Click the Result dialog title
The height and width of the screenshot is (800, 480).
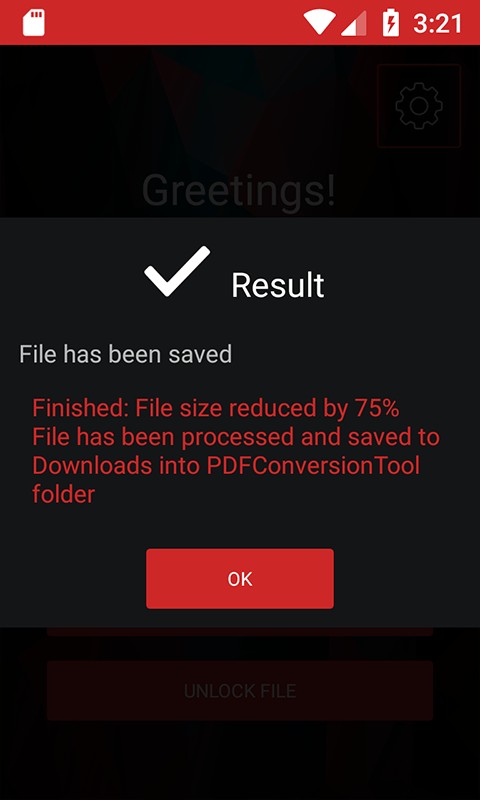(x=277, y=285)
